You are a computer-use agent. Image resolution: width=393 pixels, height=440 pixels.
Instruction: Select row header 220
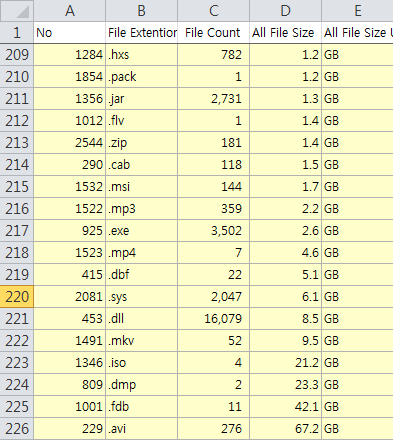pyautogui.click(x=17, y=296)
